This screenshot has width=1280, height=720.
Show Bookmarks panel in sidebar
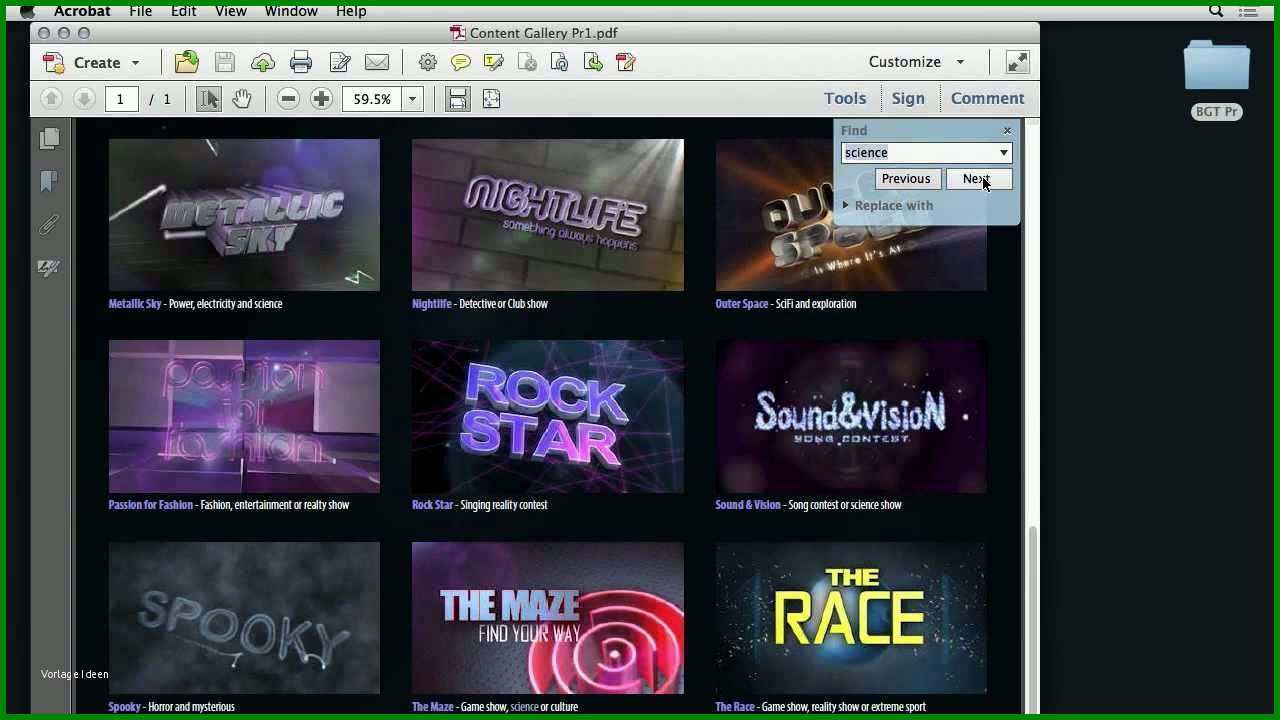tap(49, 181)
